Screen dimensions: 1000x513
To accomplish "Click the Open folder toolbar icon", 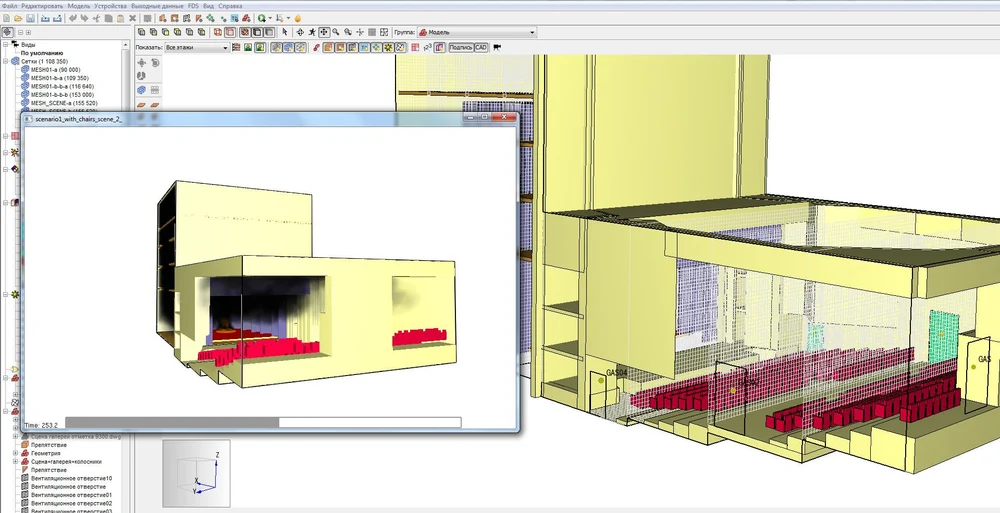I will coord(19,18).
